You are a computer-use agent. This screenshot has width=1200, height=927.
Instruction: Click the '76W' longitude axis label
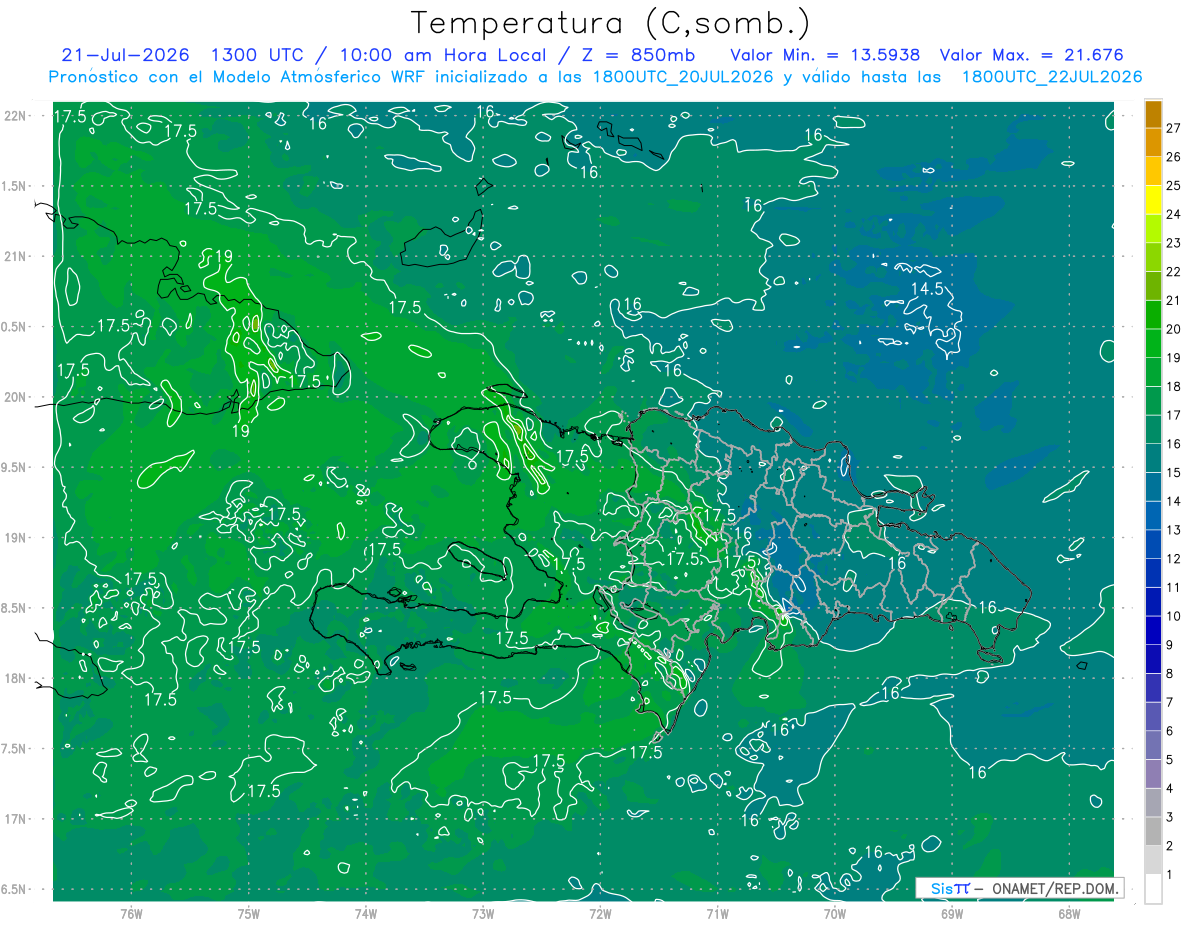pyautogui.click(x=131, y=915)
